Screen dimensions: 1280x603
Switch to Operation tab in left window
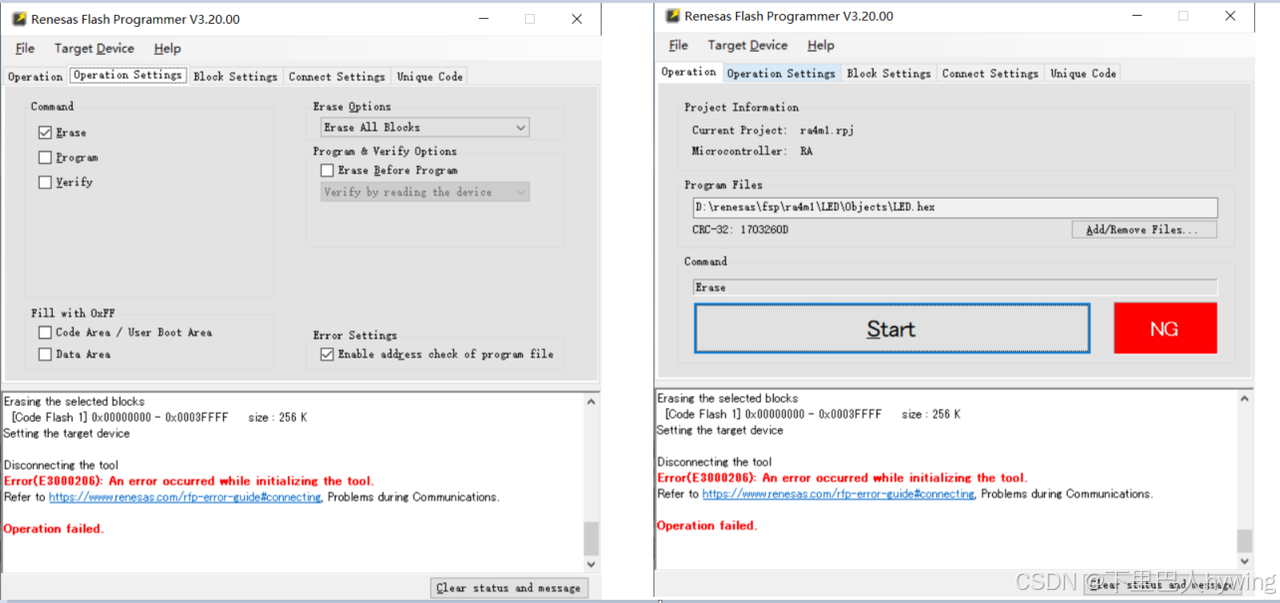(x=35, y=76)
